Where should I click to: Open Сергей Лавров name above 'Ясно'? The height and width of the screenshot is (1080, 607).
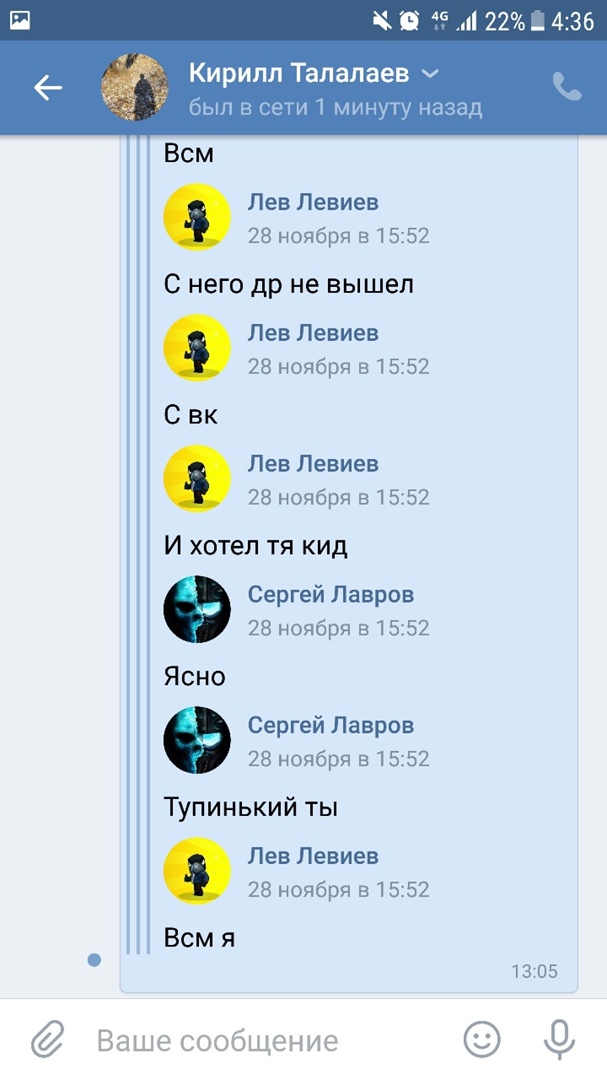point(331,595)
